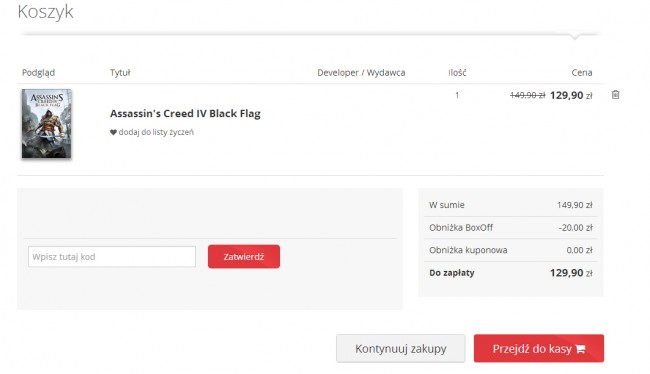Viewport: 650px width, 374px height.
Task: Click the 'Kontynuuj zakupy' button
Action: 400,349
